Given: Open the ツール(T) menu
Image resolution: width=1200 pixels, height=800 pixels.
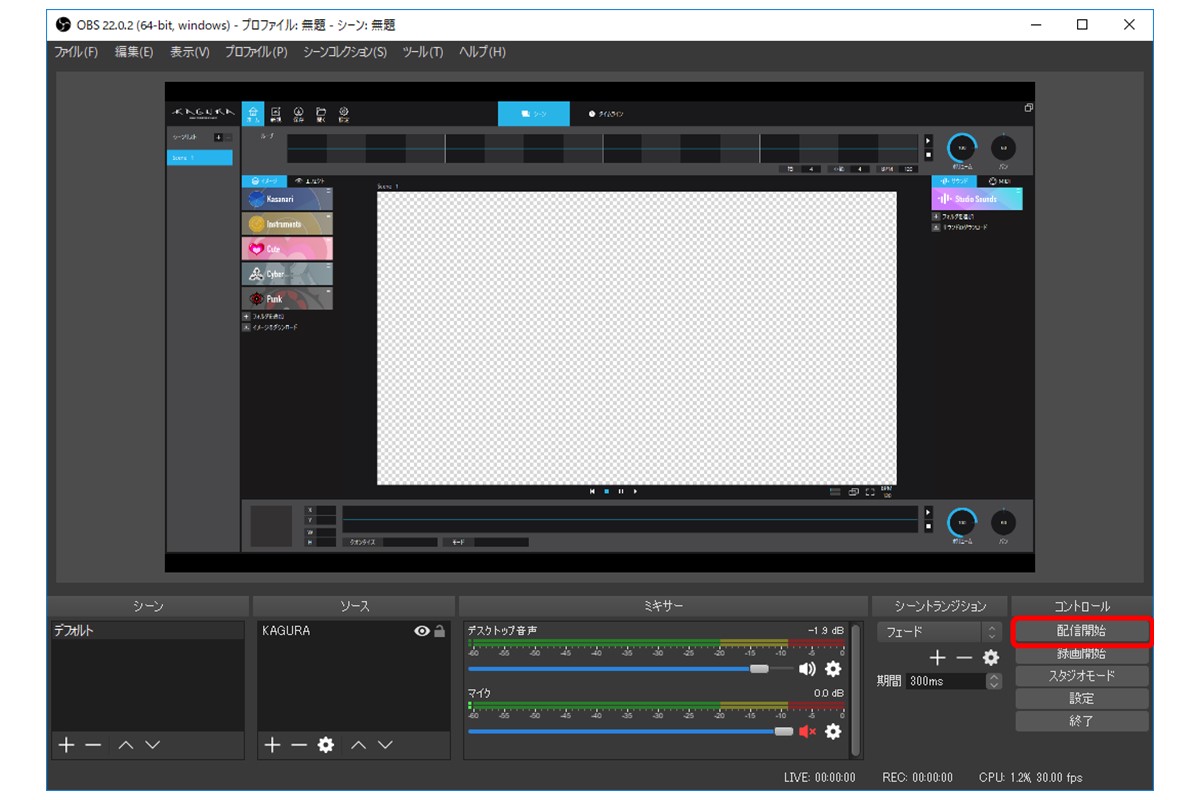Looking at the screenshot, I should point(422,52).
